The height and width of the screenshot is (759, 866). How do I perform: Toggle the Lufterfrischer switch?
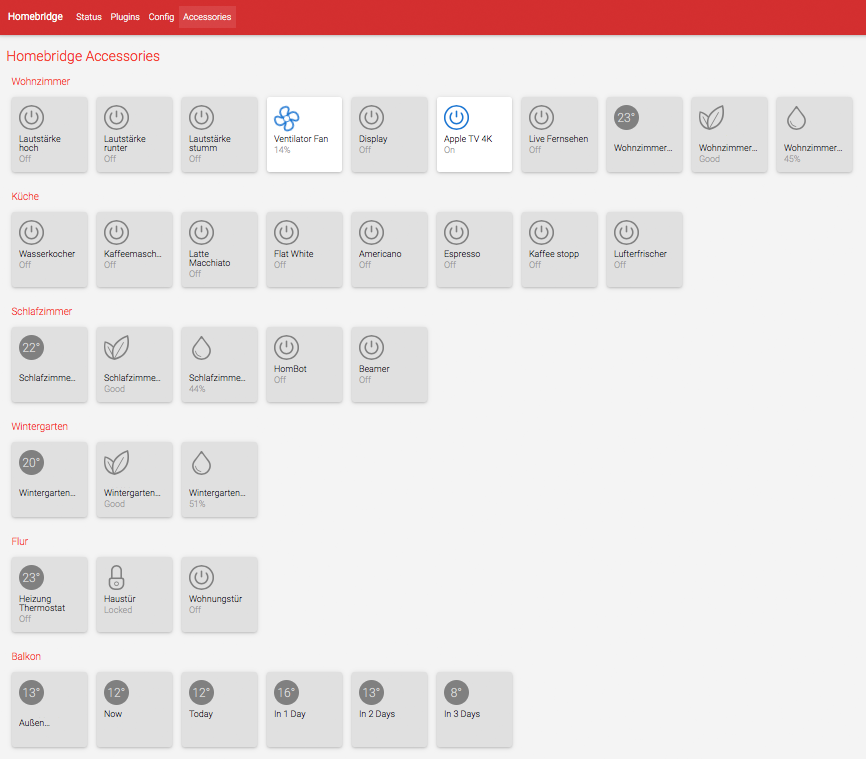point(644,249)
